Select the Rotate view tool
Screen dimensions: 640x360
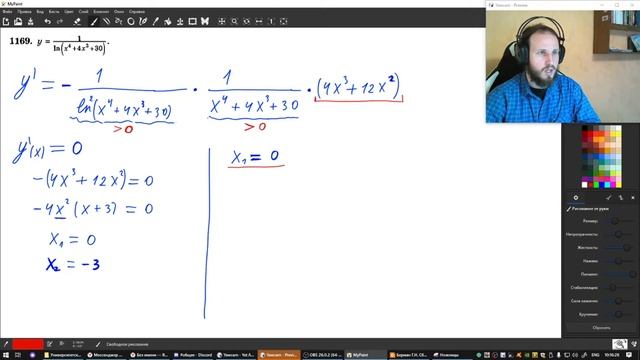point(247,21)
